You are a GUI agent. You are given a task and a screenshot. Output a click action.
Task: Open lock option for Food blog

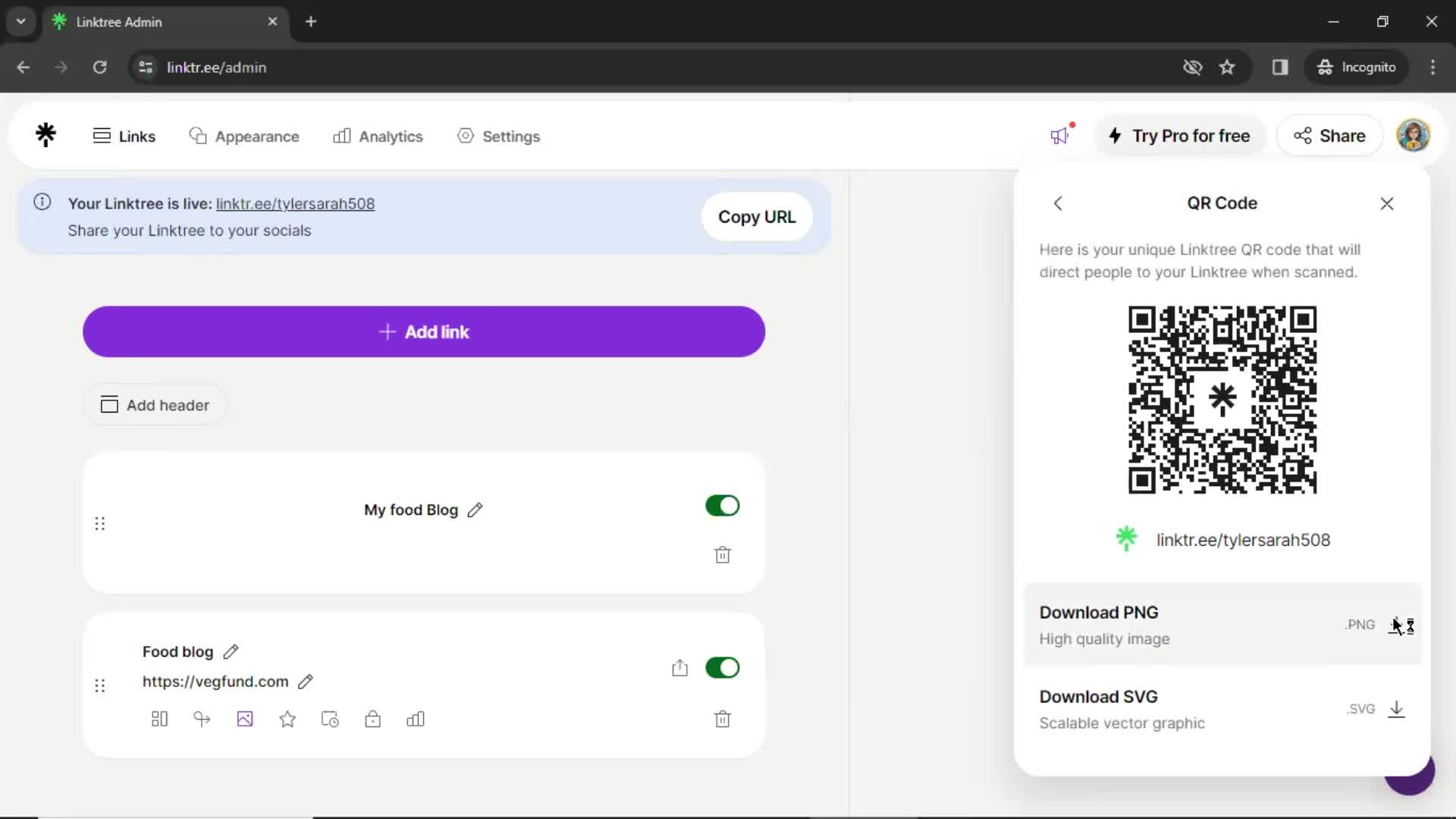pos(372,719)
